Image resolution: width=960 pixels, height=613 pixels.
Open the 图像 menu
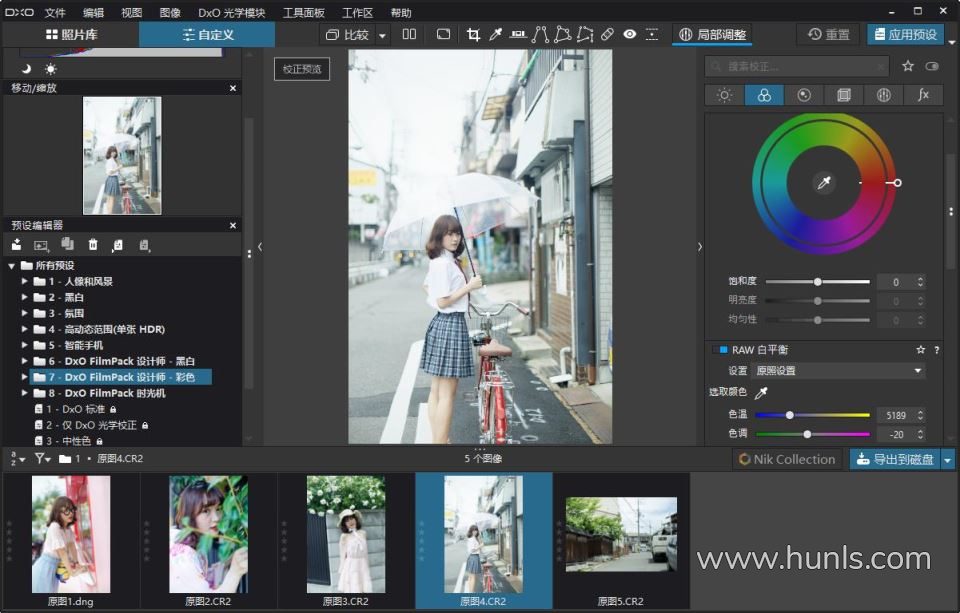tap(170, 13)
